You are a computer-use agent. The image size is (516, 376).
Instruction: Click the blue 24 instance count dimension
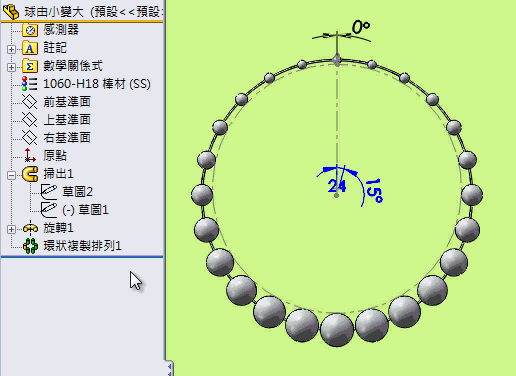(x=337, y=186)
